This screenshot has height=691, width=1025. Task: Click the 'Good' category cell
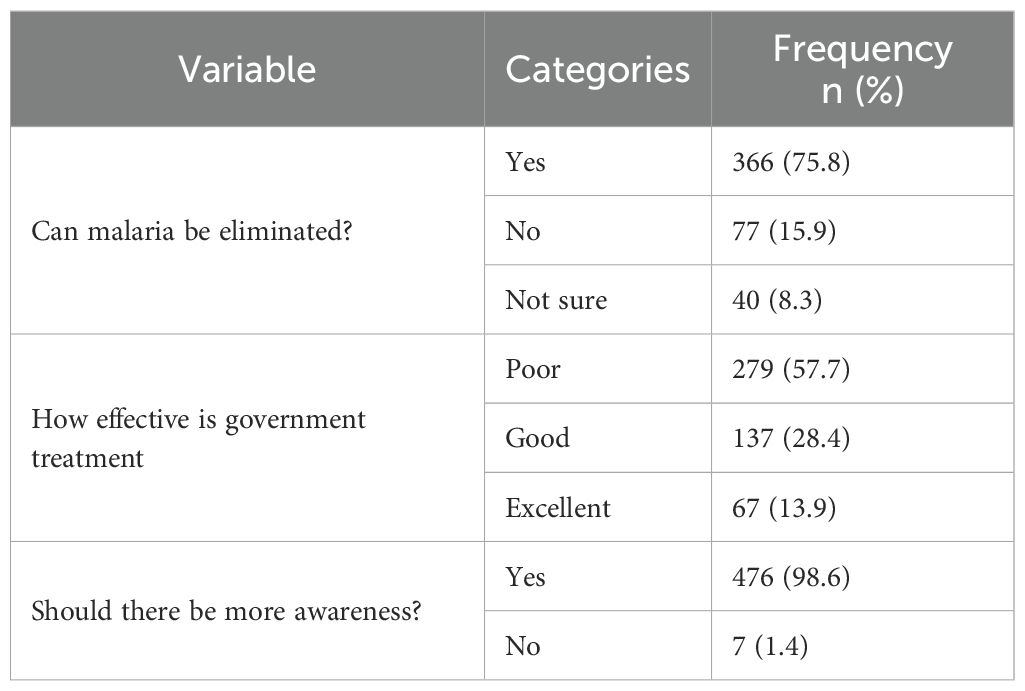[x=537, y=438]
